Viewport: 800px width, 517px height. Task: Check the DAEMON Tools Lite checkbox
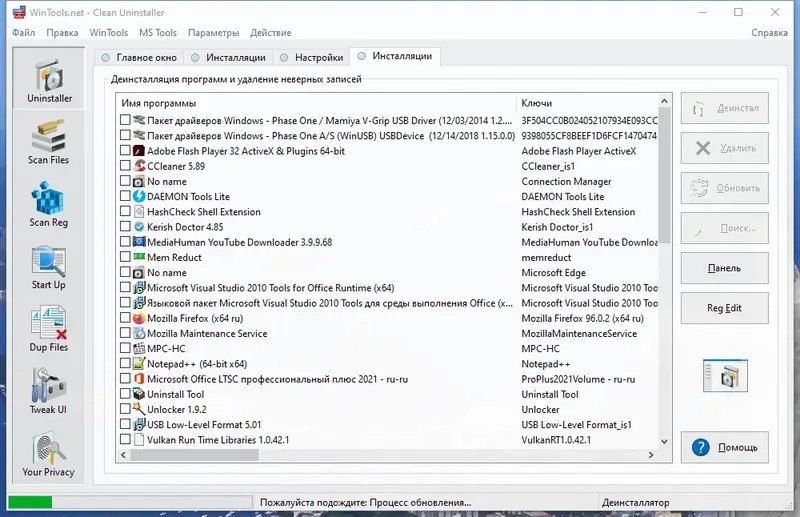pos(125,196)
